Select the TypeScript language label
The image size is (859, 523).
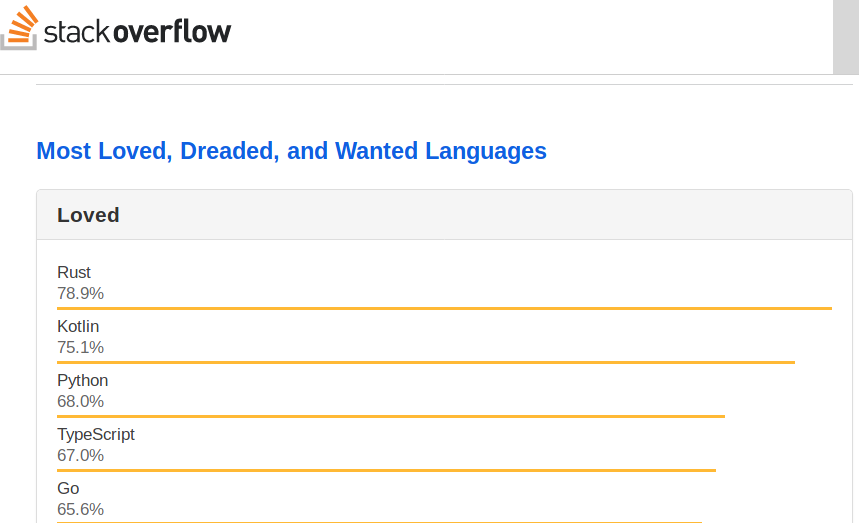click(95, 434)
